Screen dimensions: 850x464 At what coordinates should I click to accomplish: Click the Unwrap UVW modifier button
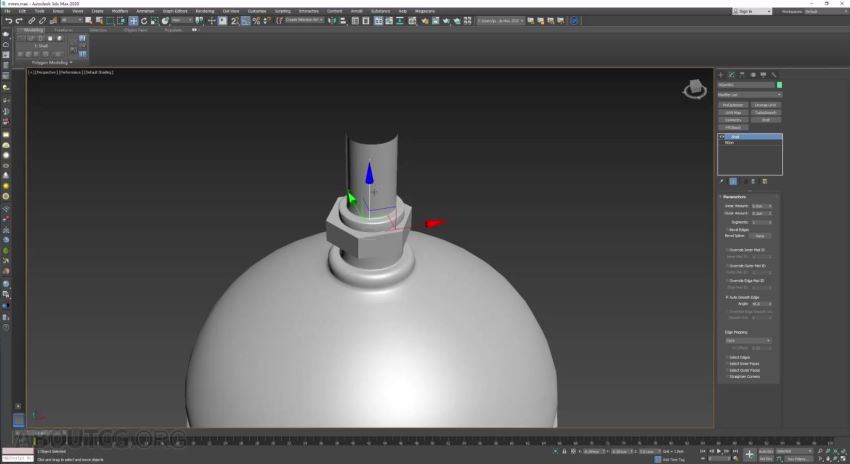click(765, 105)
